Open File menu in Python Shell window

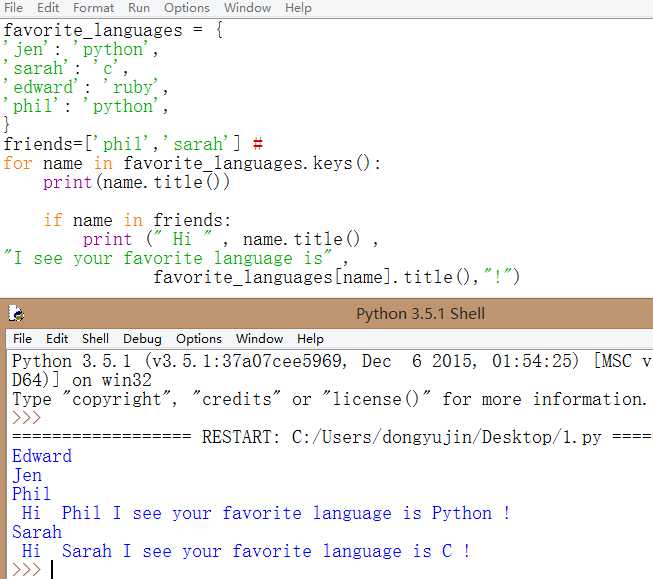tap(22, 339)
